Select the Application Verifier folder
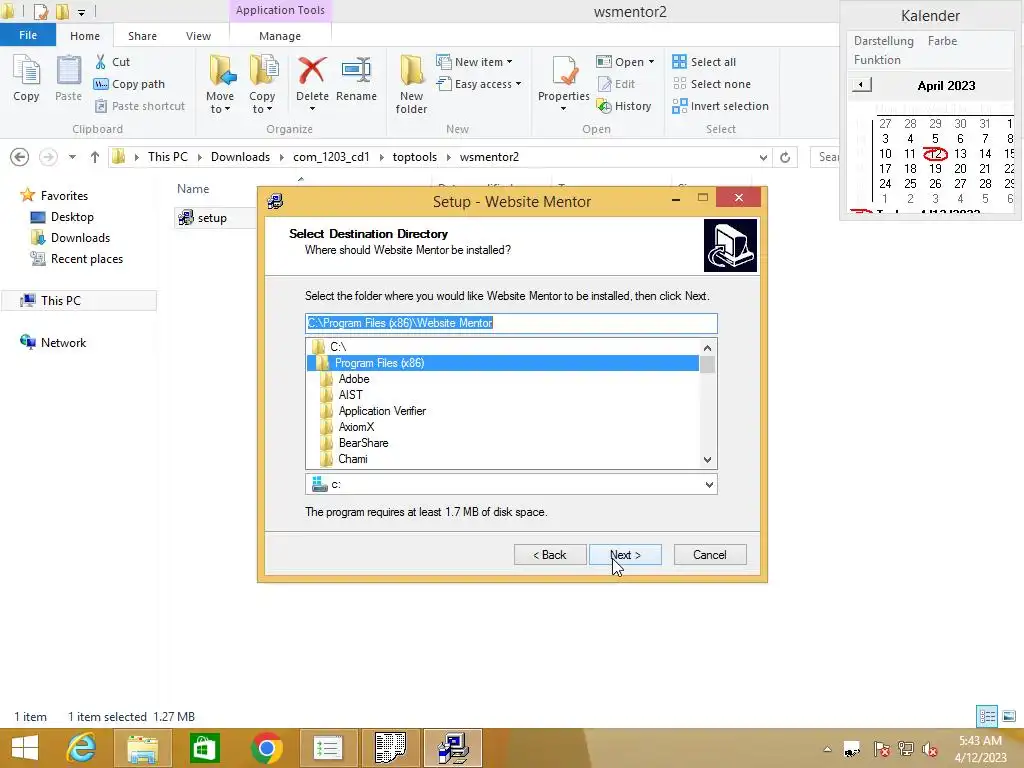This screenshot has height=768, width=1024. (x=374, y=411)
